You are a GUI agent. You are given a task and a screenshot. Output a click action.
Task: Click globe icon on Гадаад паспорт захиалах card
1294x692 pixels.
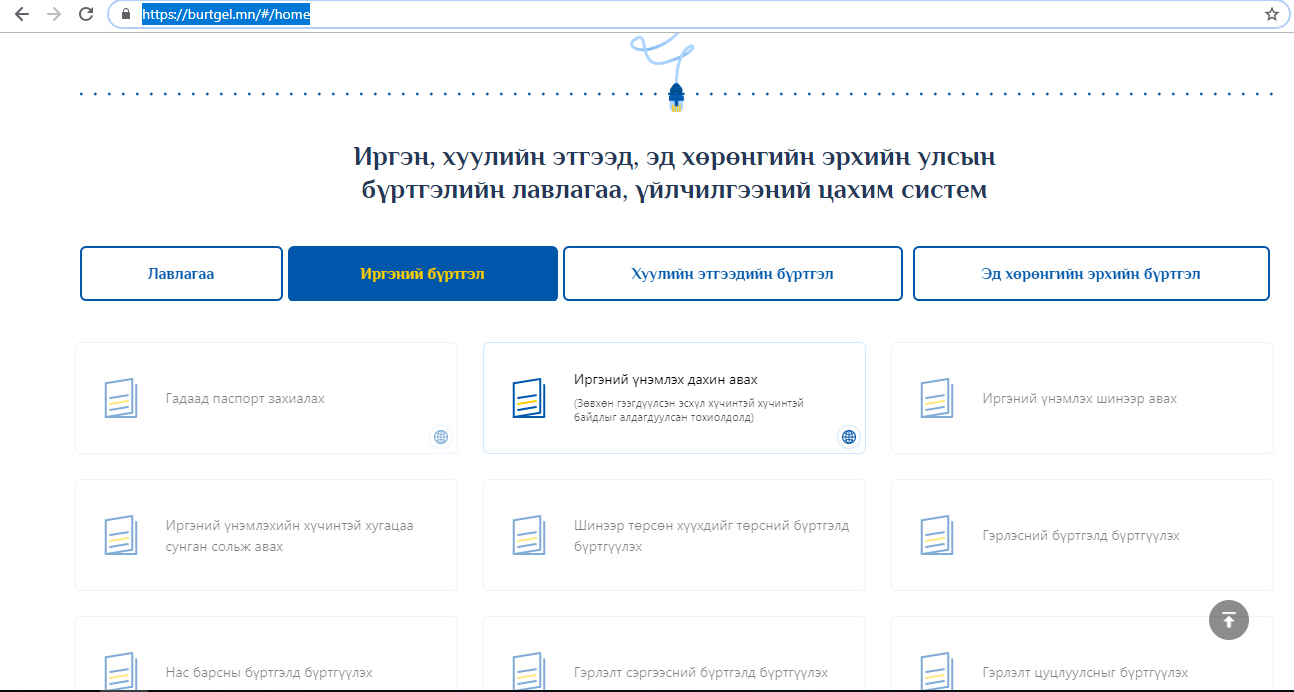pos(441,436)
